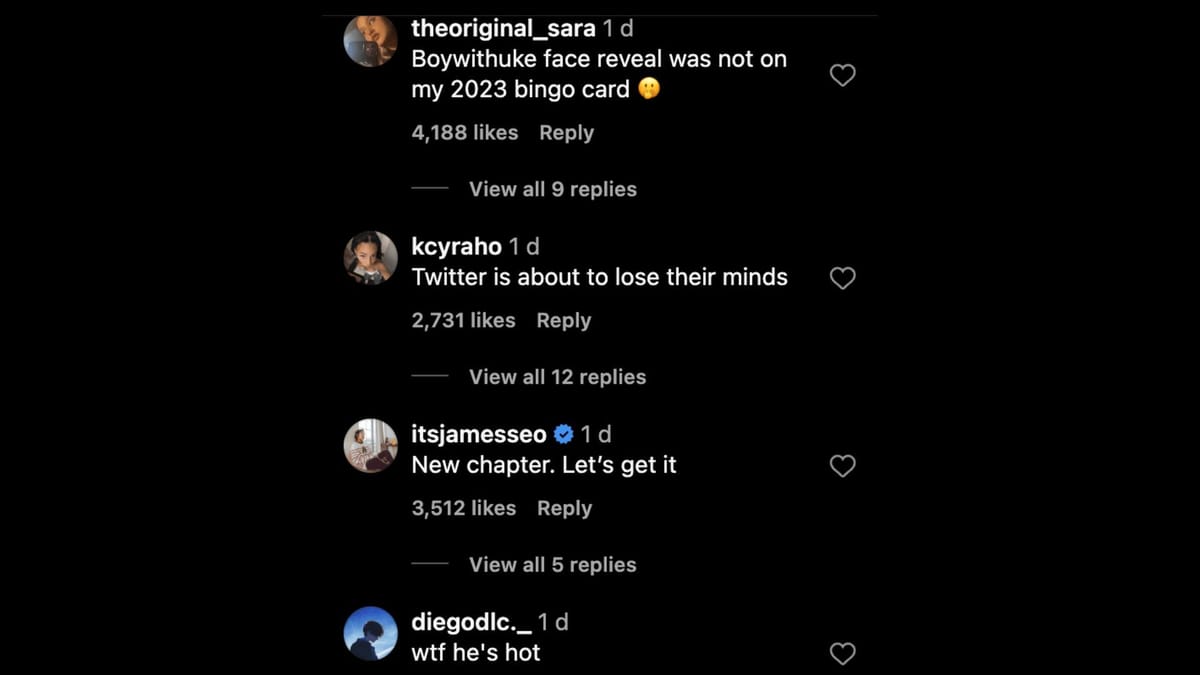Visit the itsjamesseo username link
The image size is (1200, 675).
coord(479,434)
